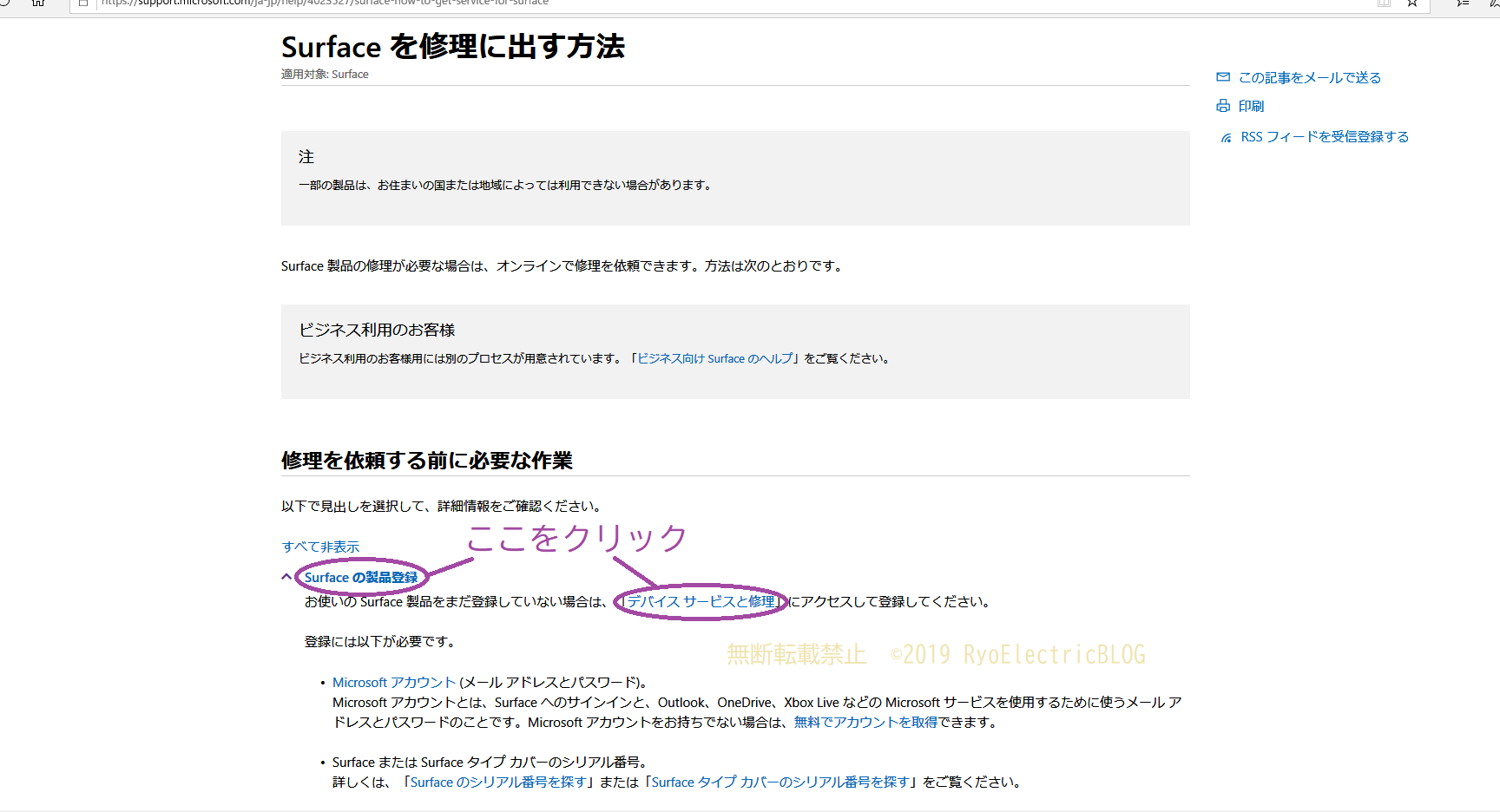Click the すべて非表示 link
1500x812 pixels.
320,547
